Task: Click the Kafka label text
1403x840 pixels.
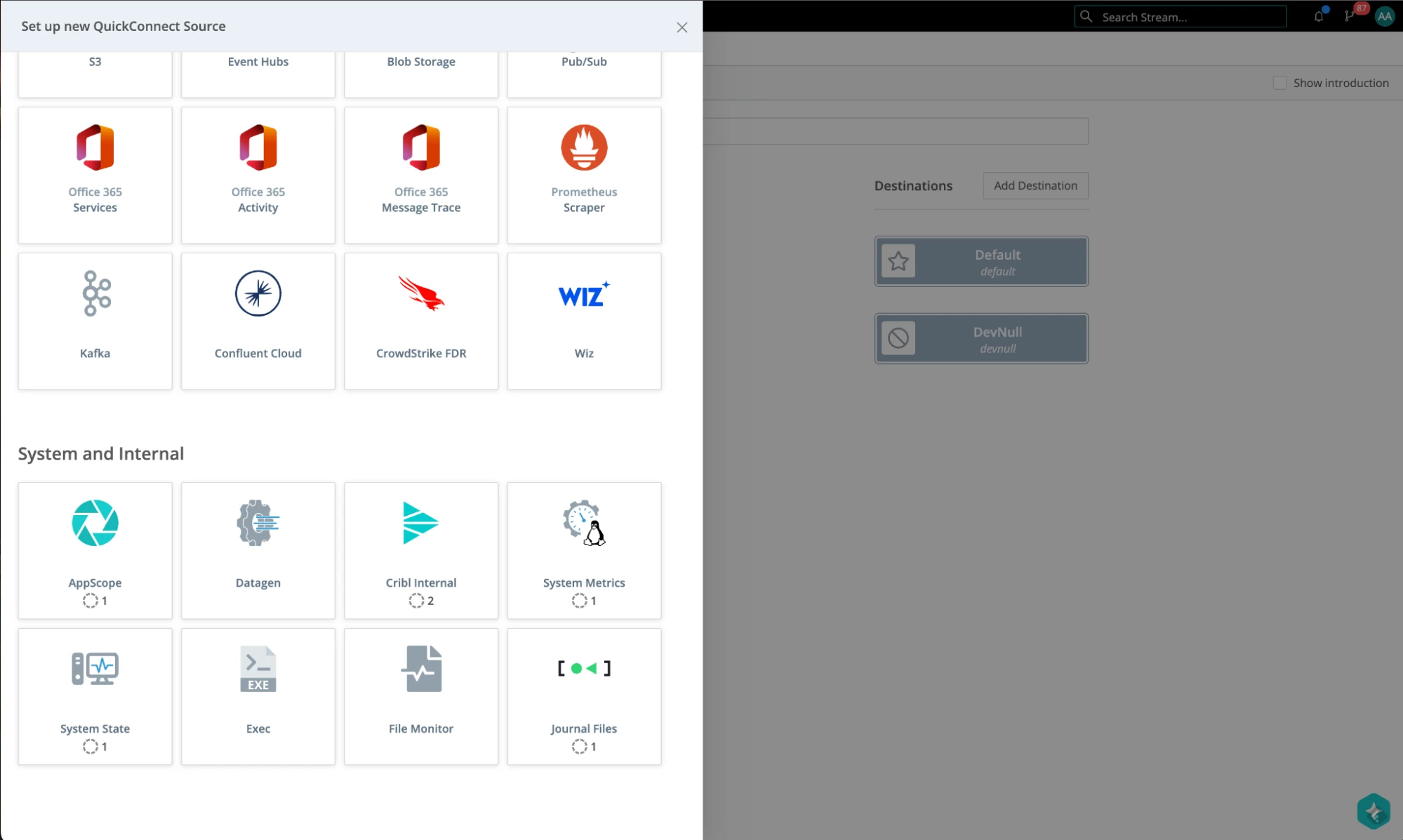Action: point(95,353)
